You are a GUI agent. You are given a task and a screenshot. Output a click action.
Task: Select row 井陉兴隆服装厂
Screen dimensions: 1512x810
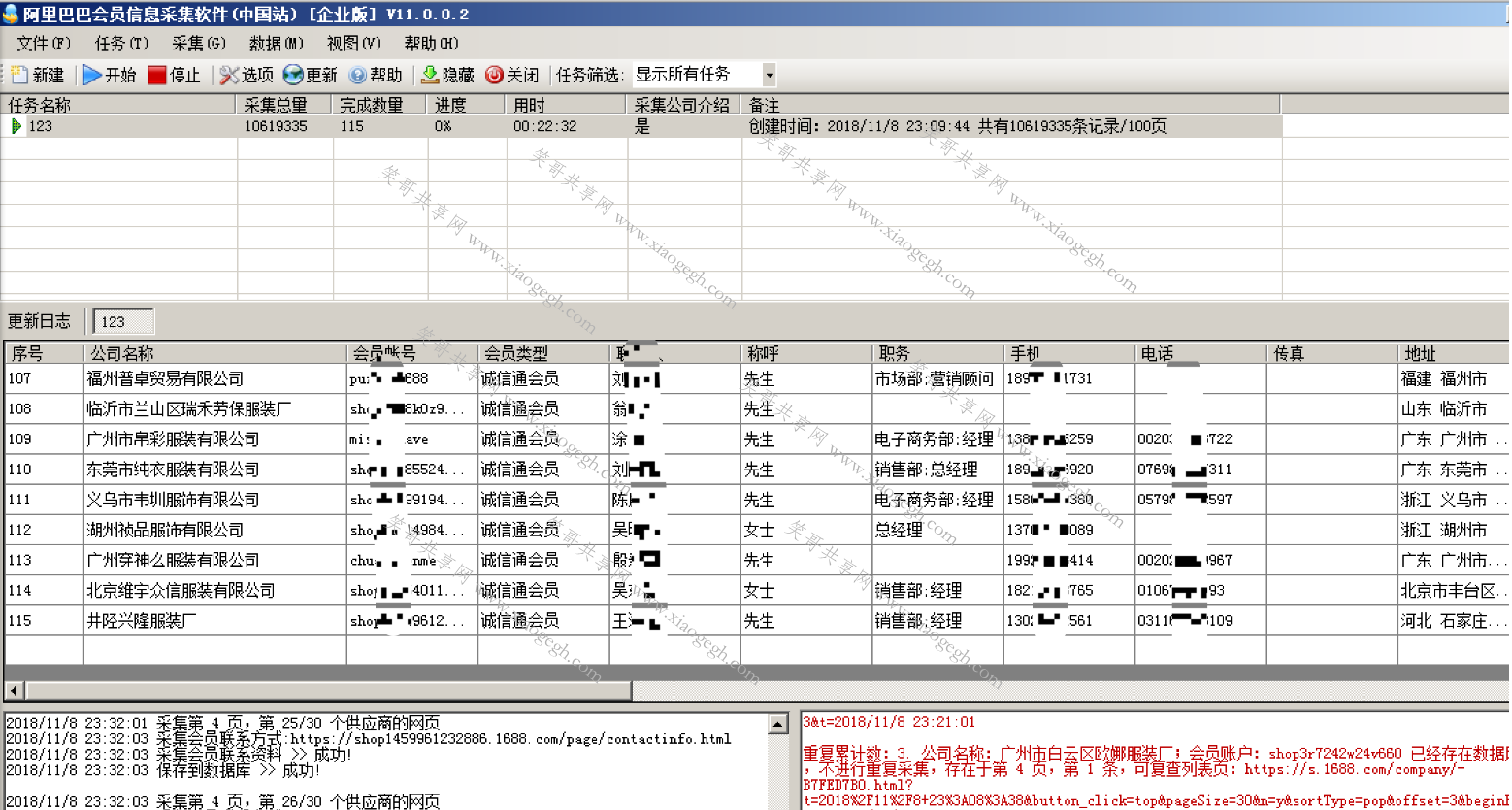click(x=757, y=620)
